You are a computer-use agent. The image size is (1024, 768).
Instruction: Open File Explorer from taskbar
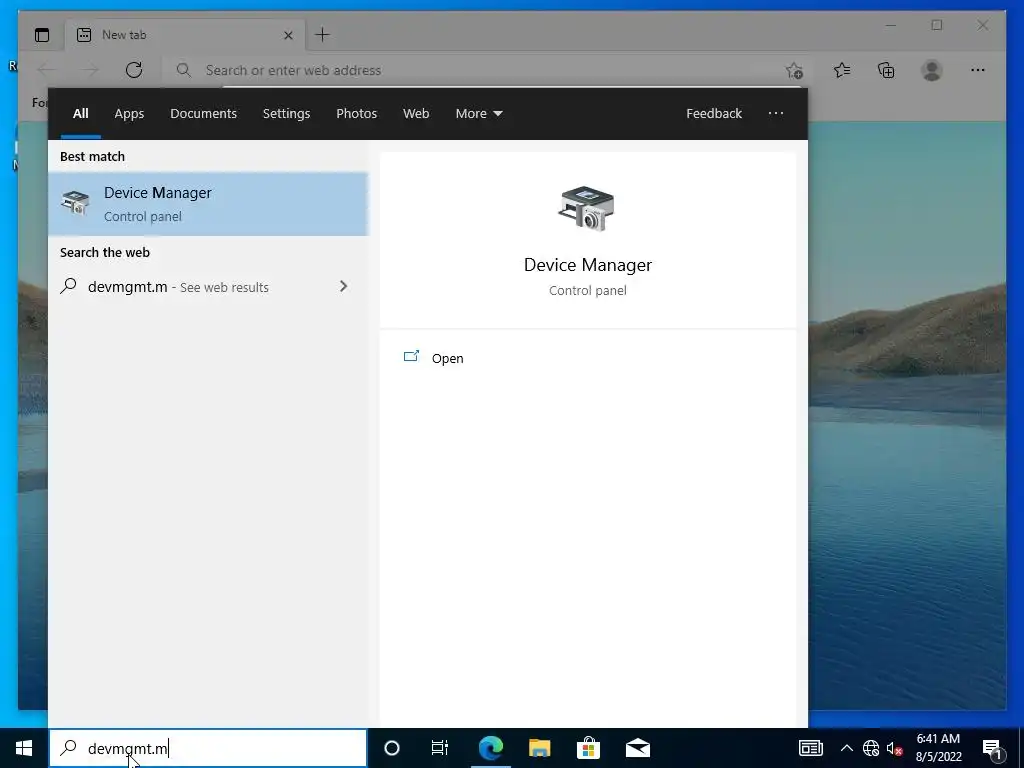point(539,748)
